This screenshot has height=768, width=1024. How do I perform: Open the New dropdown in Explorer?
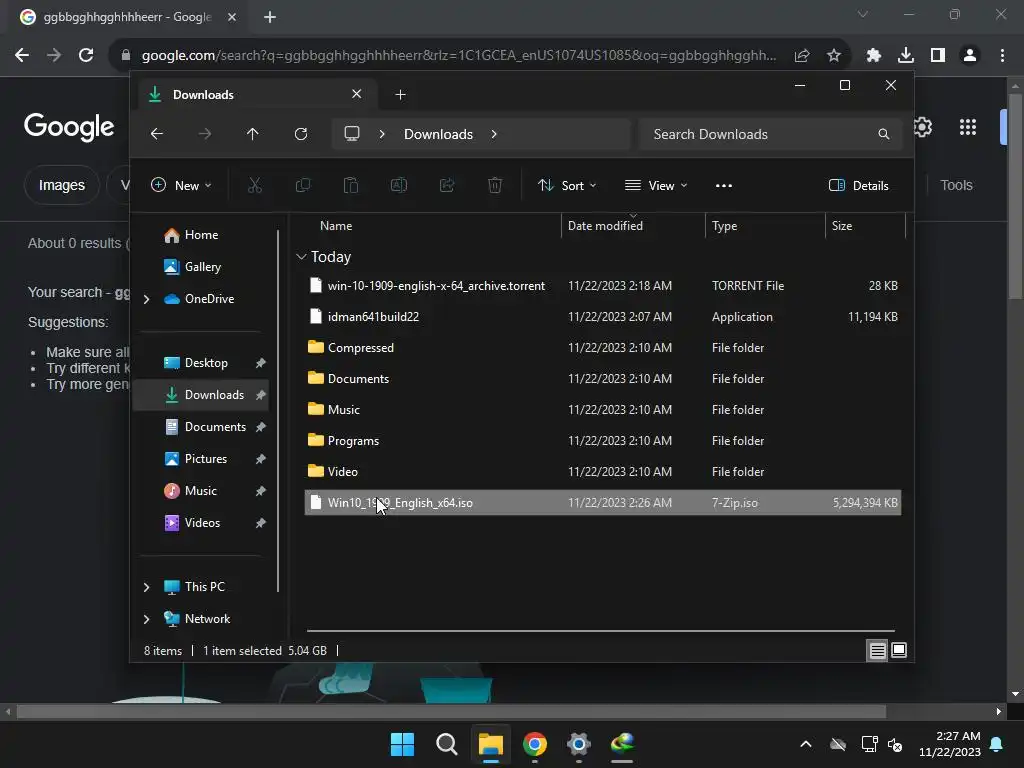[181, 185]
